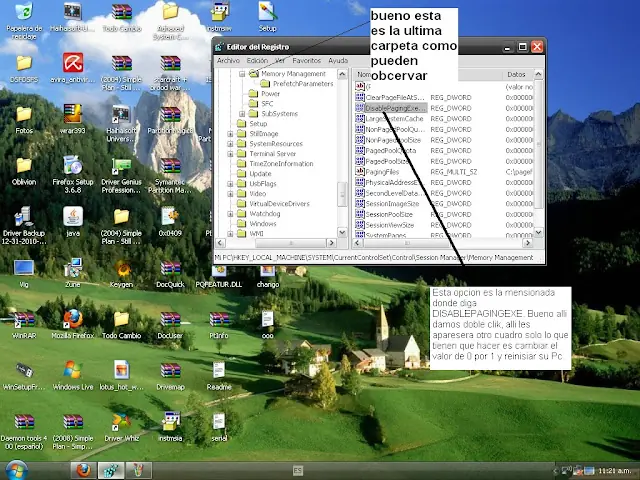This screenshot has width=640, height=480.
Task: Open the avira_antivir desktop icon
Action: (73, 69)
